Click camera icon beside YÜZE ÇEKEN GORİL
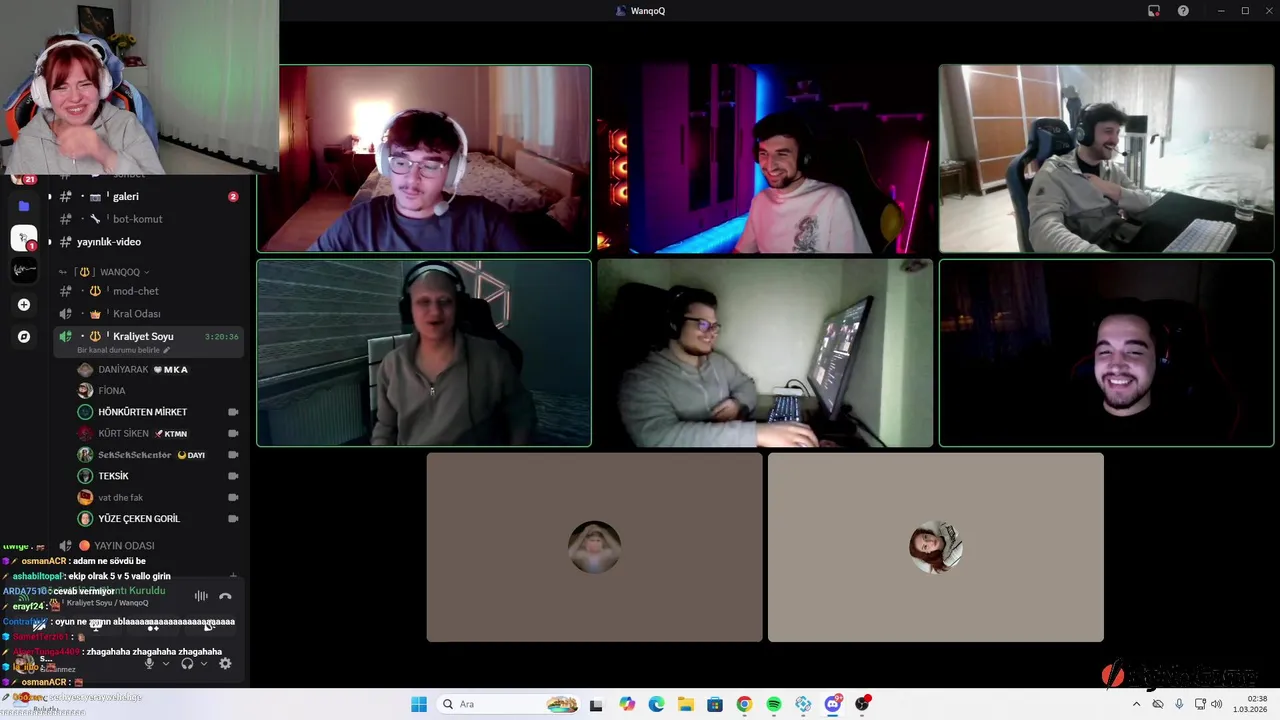The image size is (1280, 720). pyautogui.click(x=233, y=519)
